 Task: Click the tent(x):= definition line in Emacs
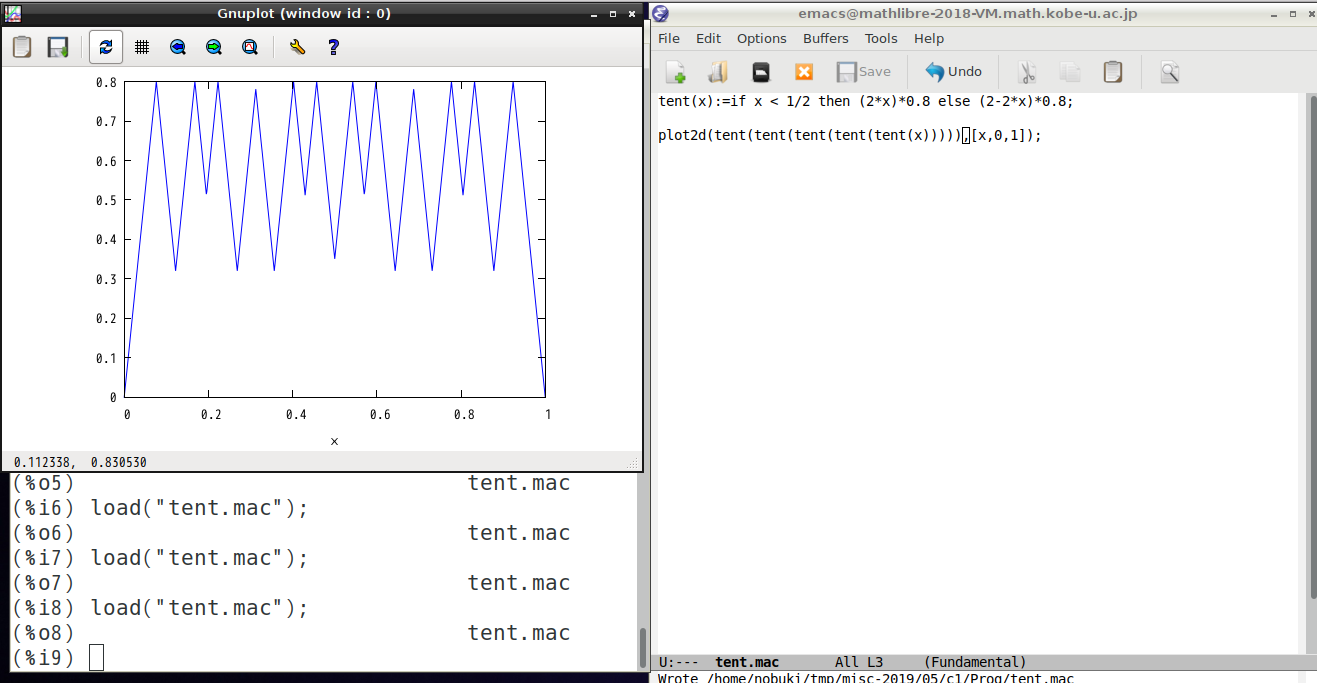click(x=866, y=101)
